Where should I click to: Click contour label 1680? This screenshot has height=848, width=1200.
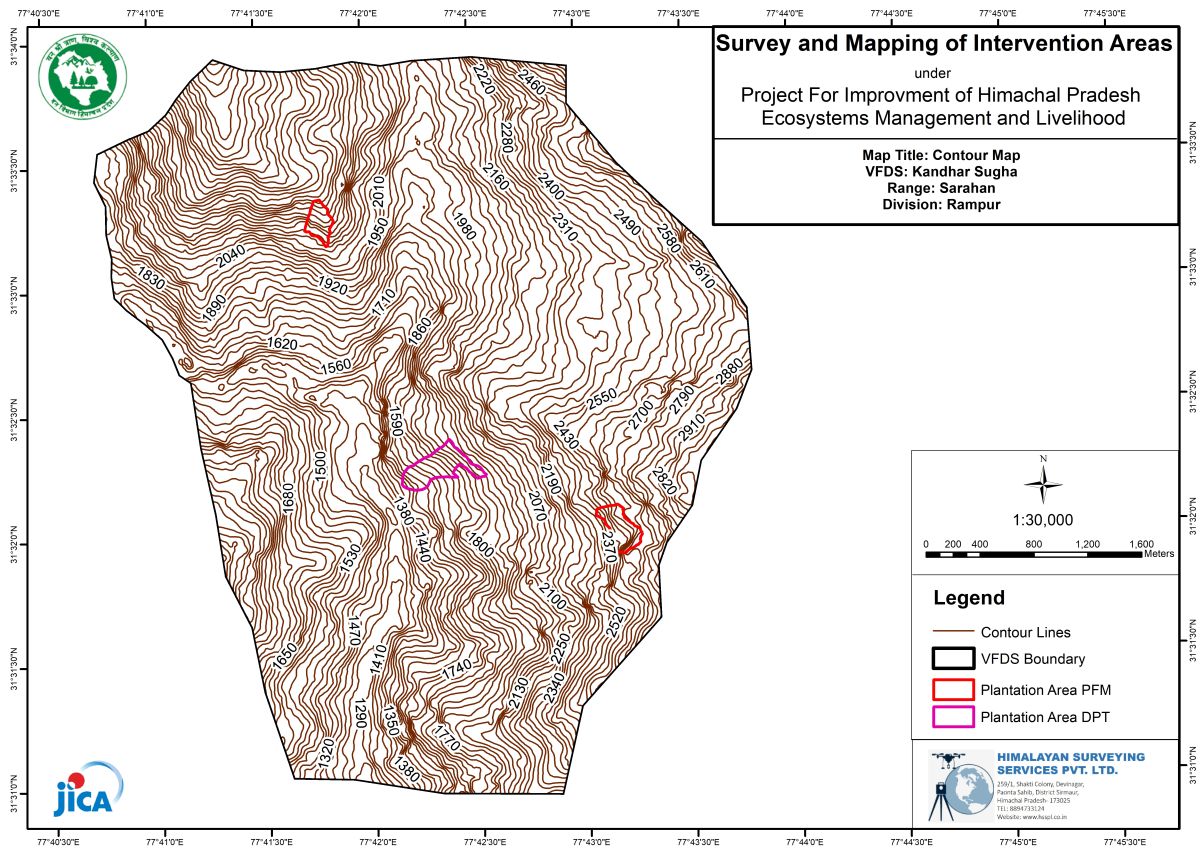click(x=288, y=498)
